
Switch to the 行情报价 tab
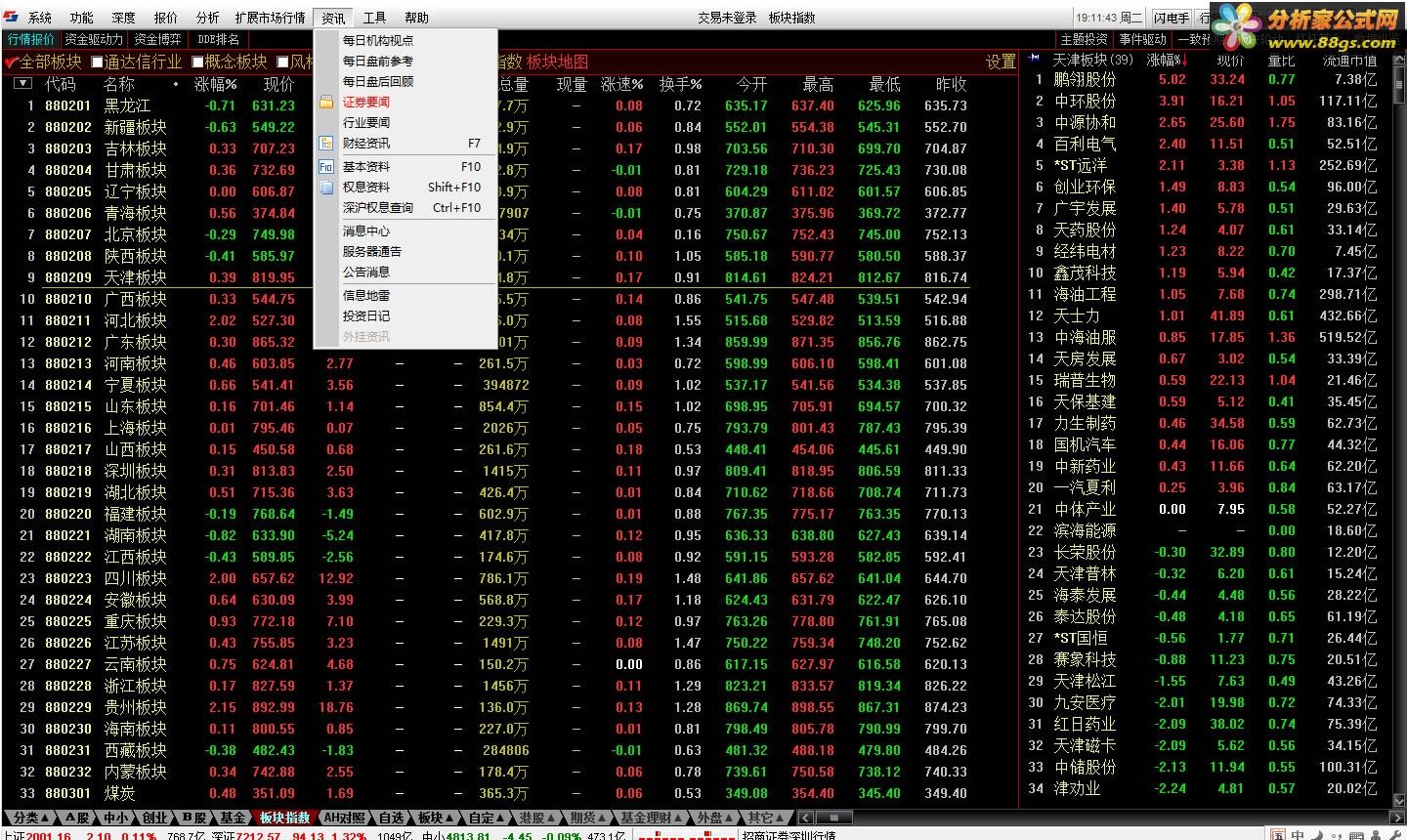coord(31,39)
